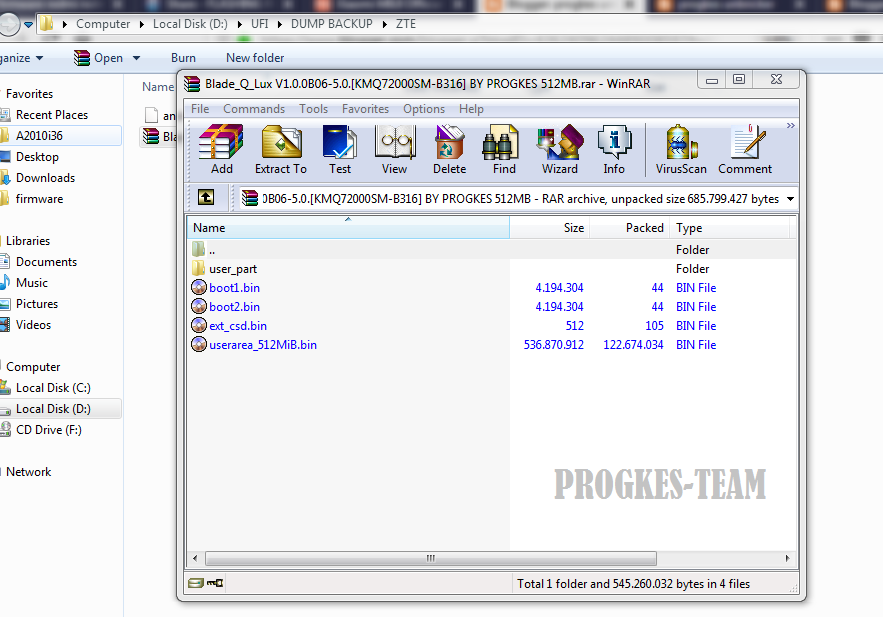Open the archive path dropdown arrow

pos(791,199)
